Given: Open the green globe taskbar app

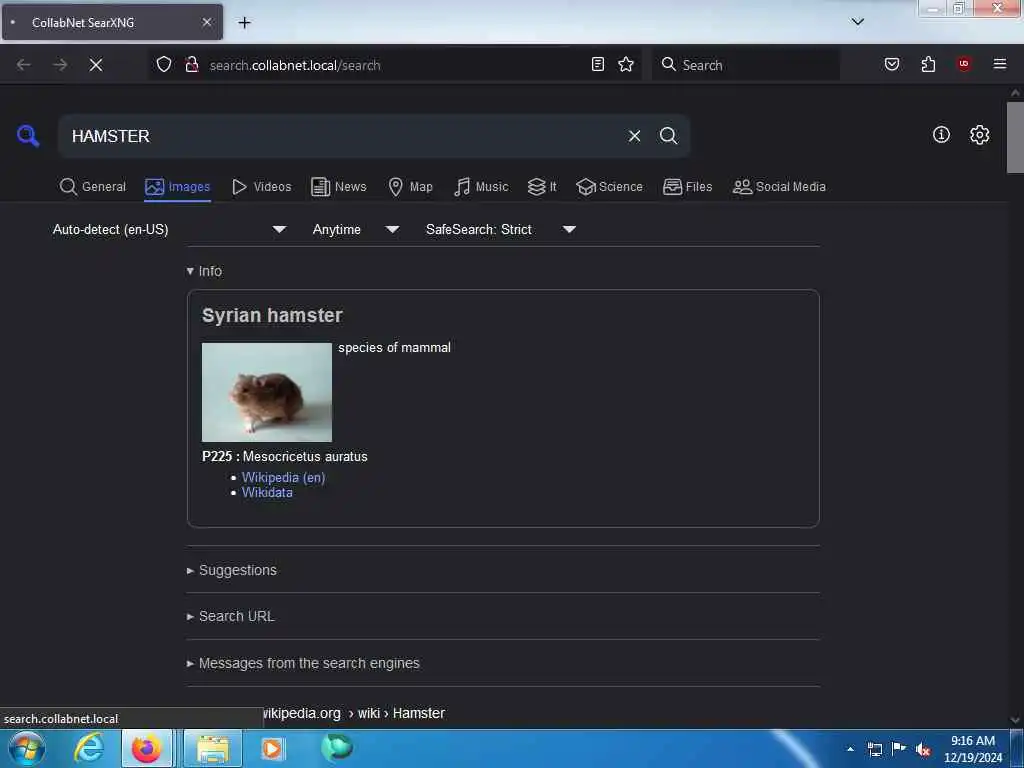Looking at the screenshot, I should click(x=336, y=748).
